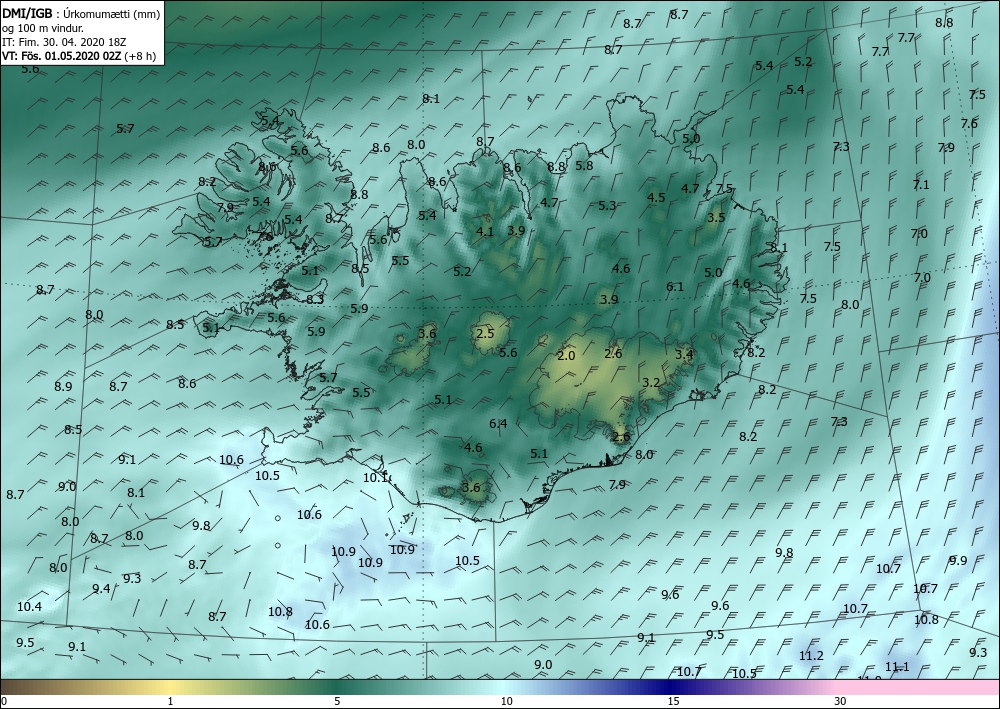This screenshot has width=1000, height=709.
Task: Click the '7.1' value
Action: [x=921, y=184]
